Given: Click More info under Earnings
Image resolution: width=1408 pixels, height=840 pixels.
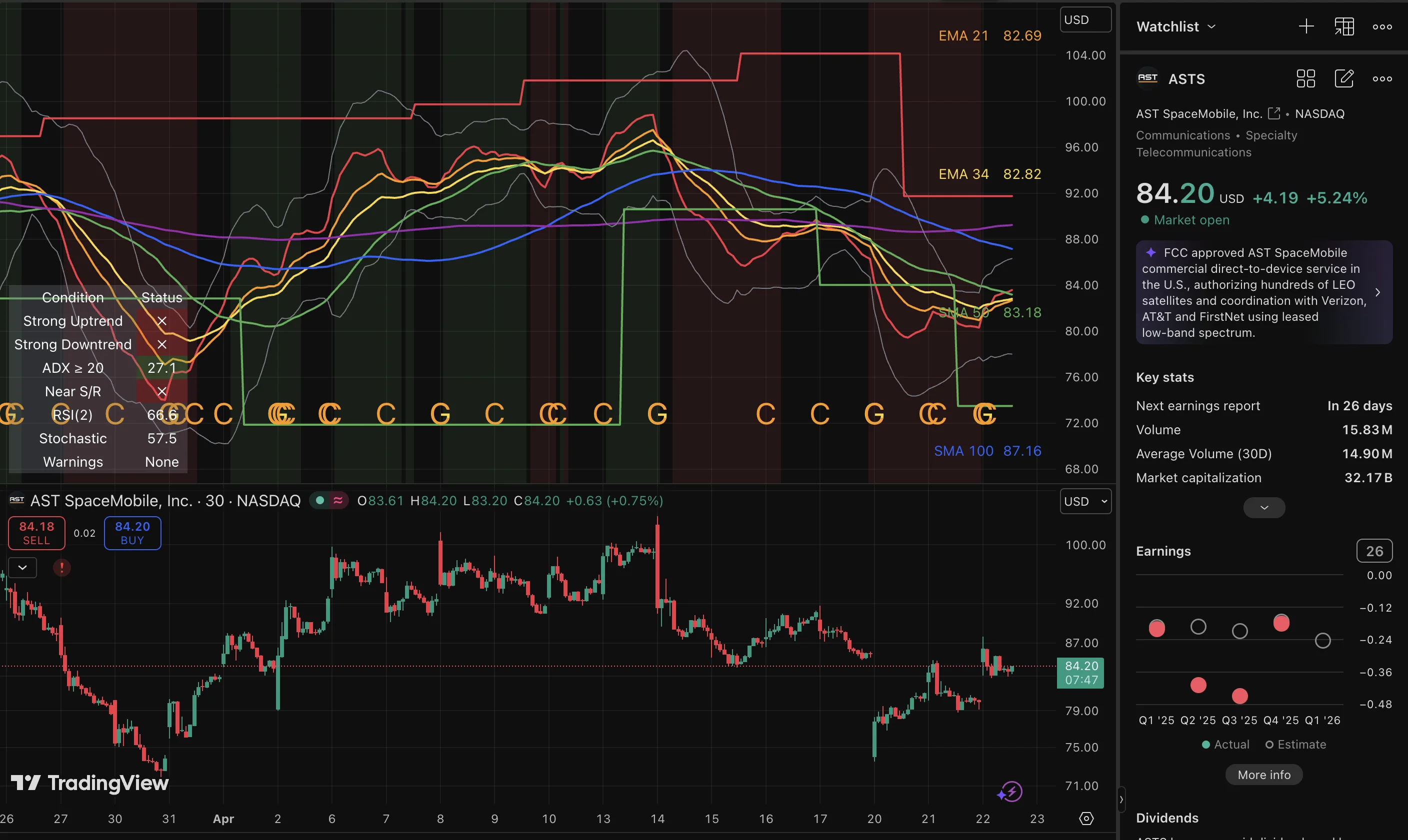Looking at the screenshot, I should [1263, 775].
